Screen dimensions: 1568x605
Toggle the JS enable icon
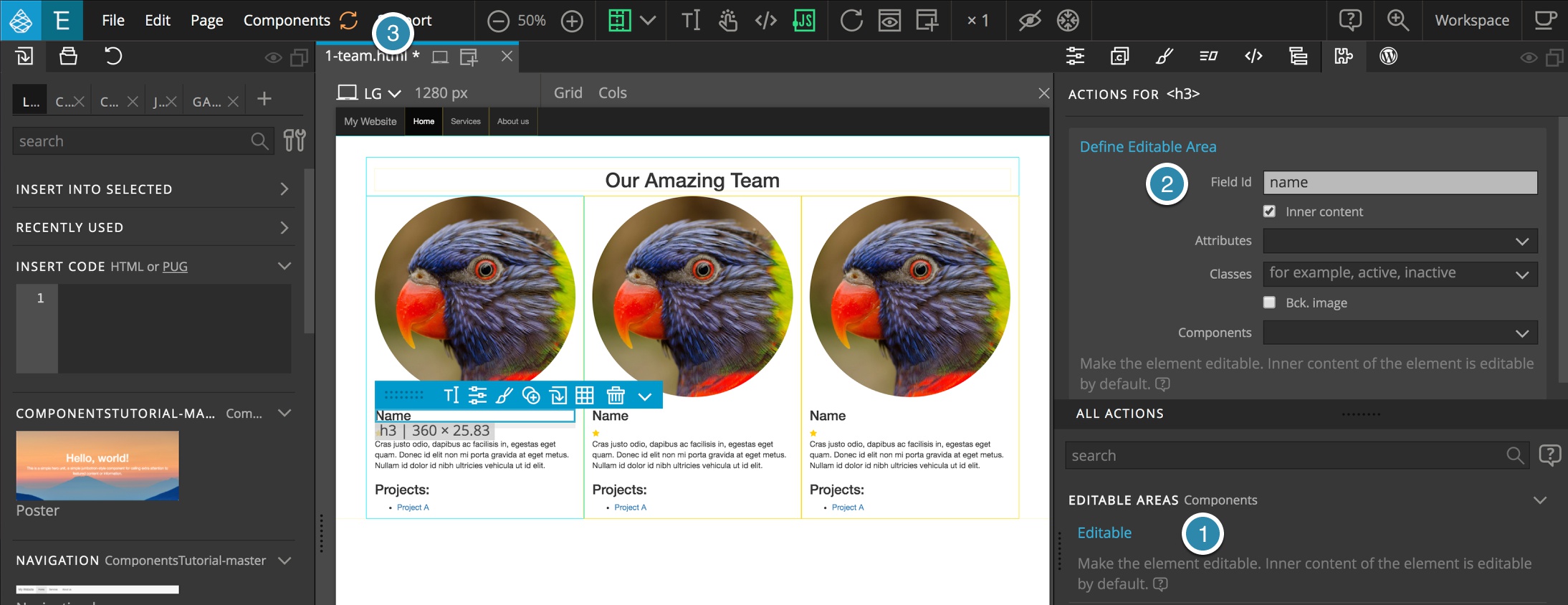click(x=803, y=20)
